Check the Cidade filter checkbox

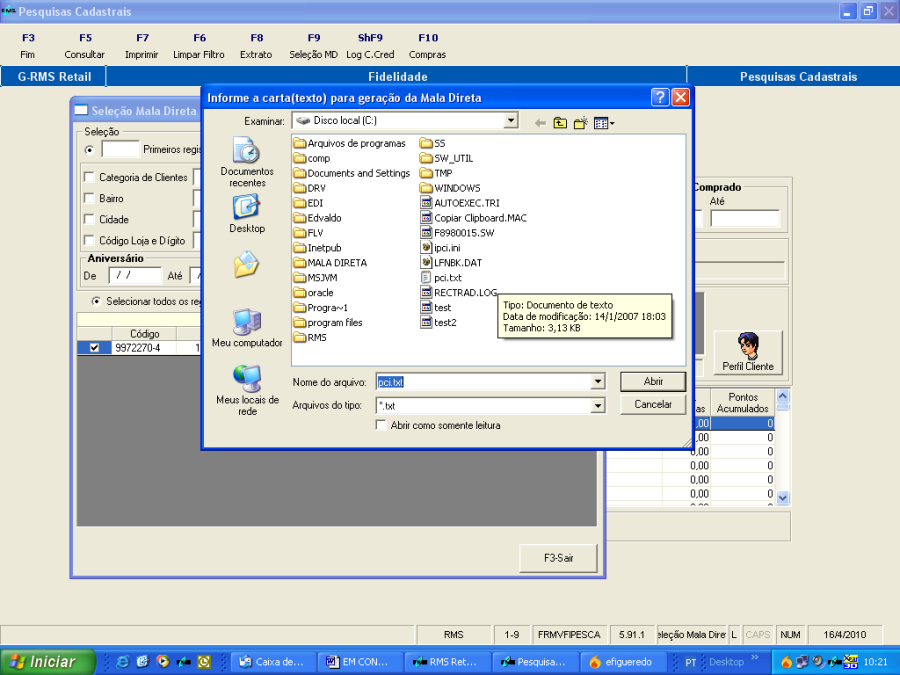tap(89, 220)
